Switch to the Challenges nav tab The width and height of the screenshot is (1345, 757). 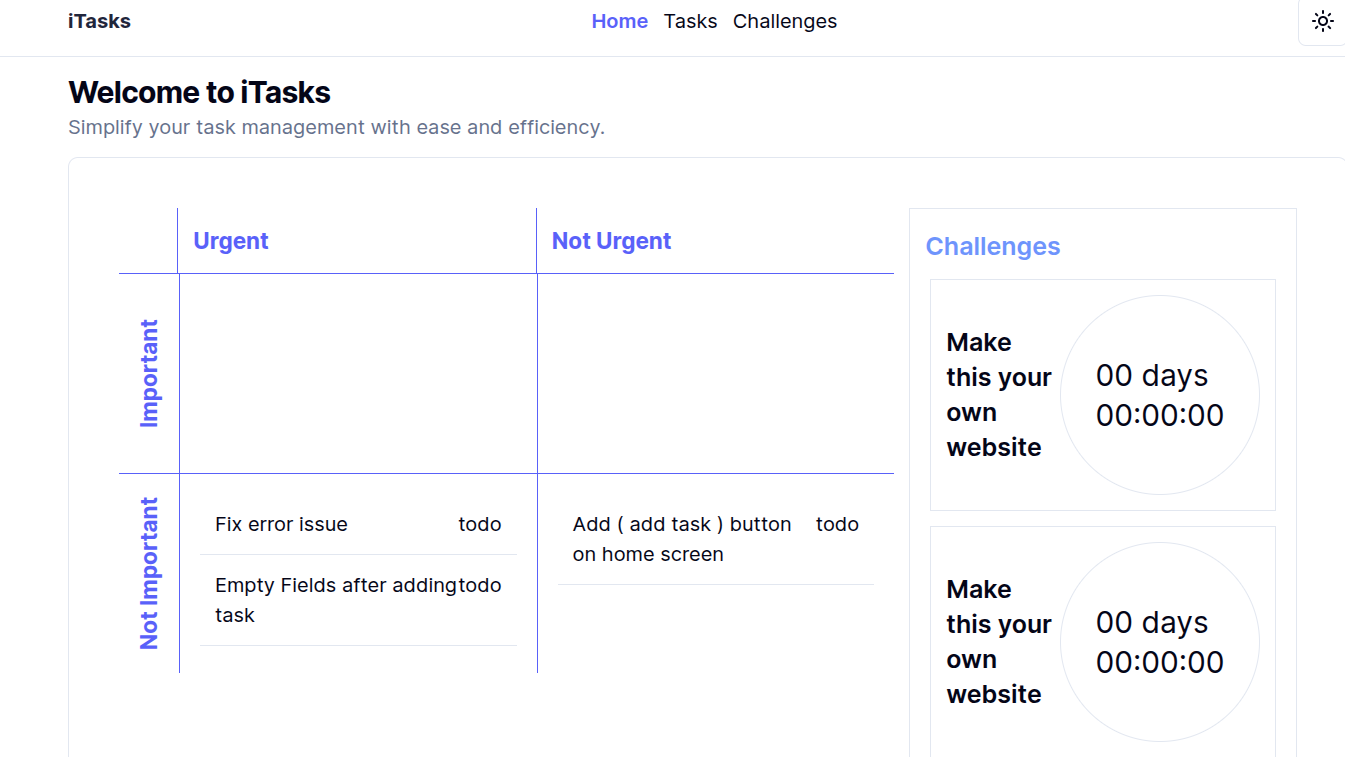click(784, 21)
